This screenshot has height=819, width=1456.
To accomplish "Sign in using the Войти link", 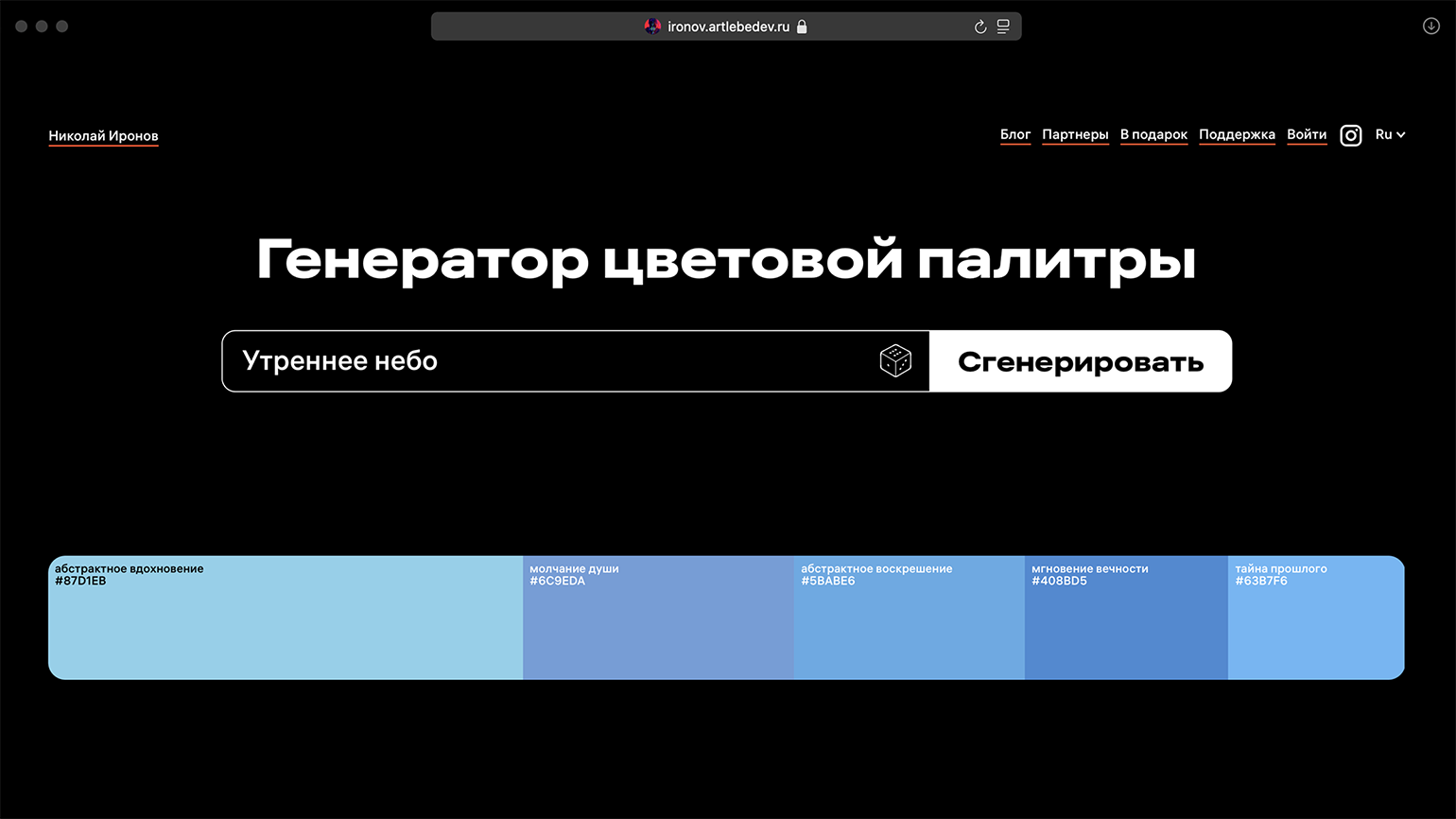I will [x=1307, y=134].
